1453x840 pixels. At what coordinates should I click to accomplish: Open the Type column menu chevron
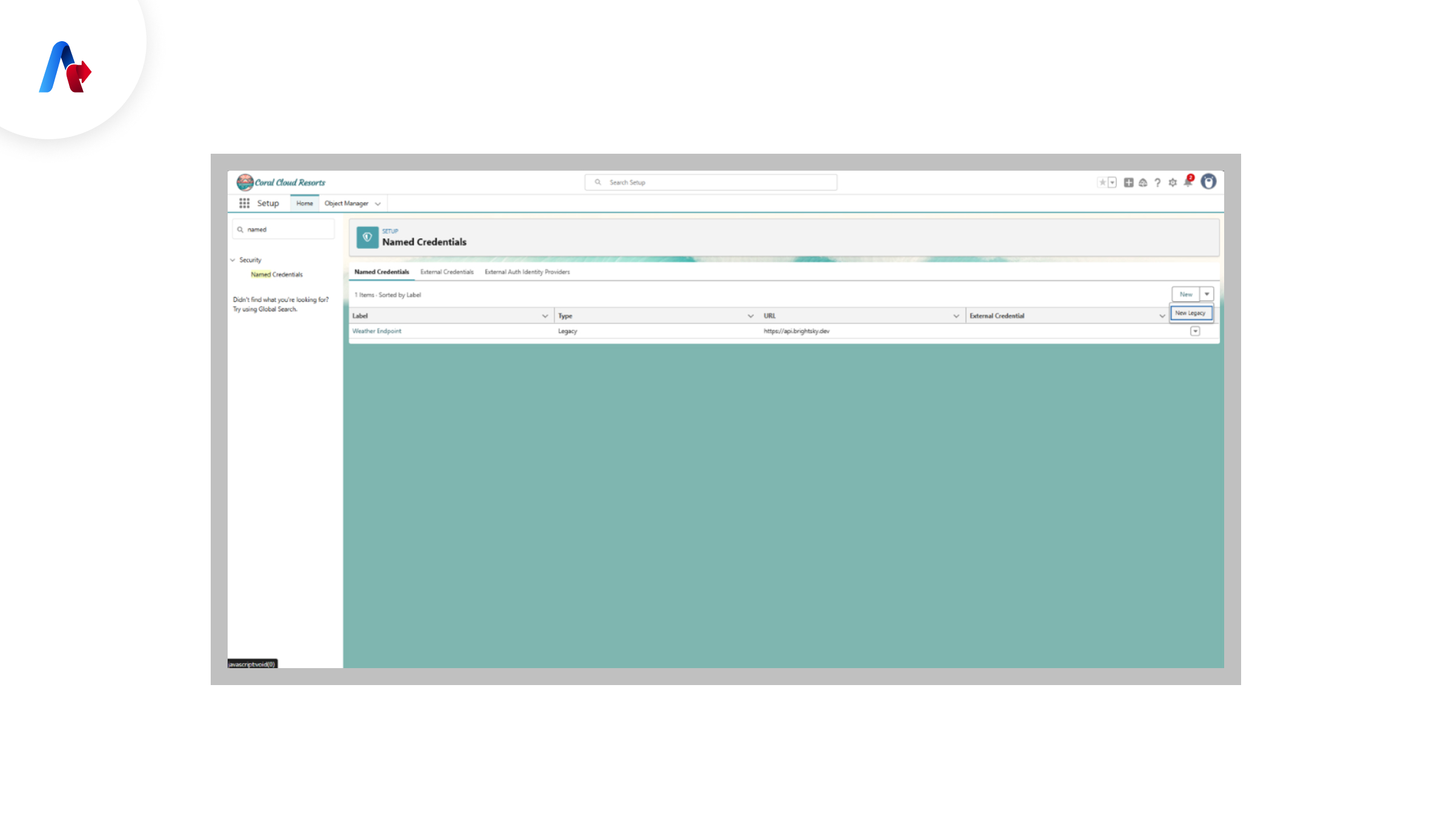pyautogui.click(x=751, y=316)
